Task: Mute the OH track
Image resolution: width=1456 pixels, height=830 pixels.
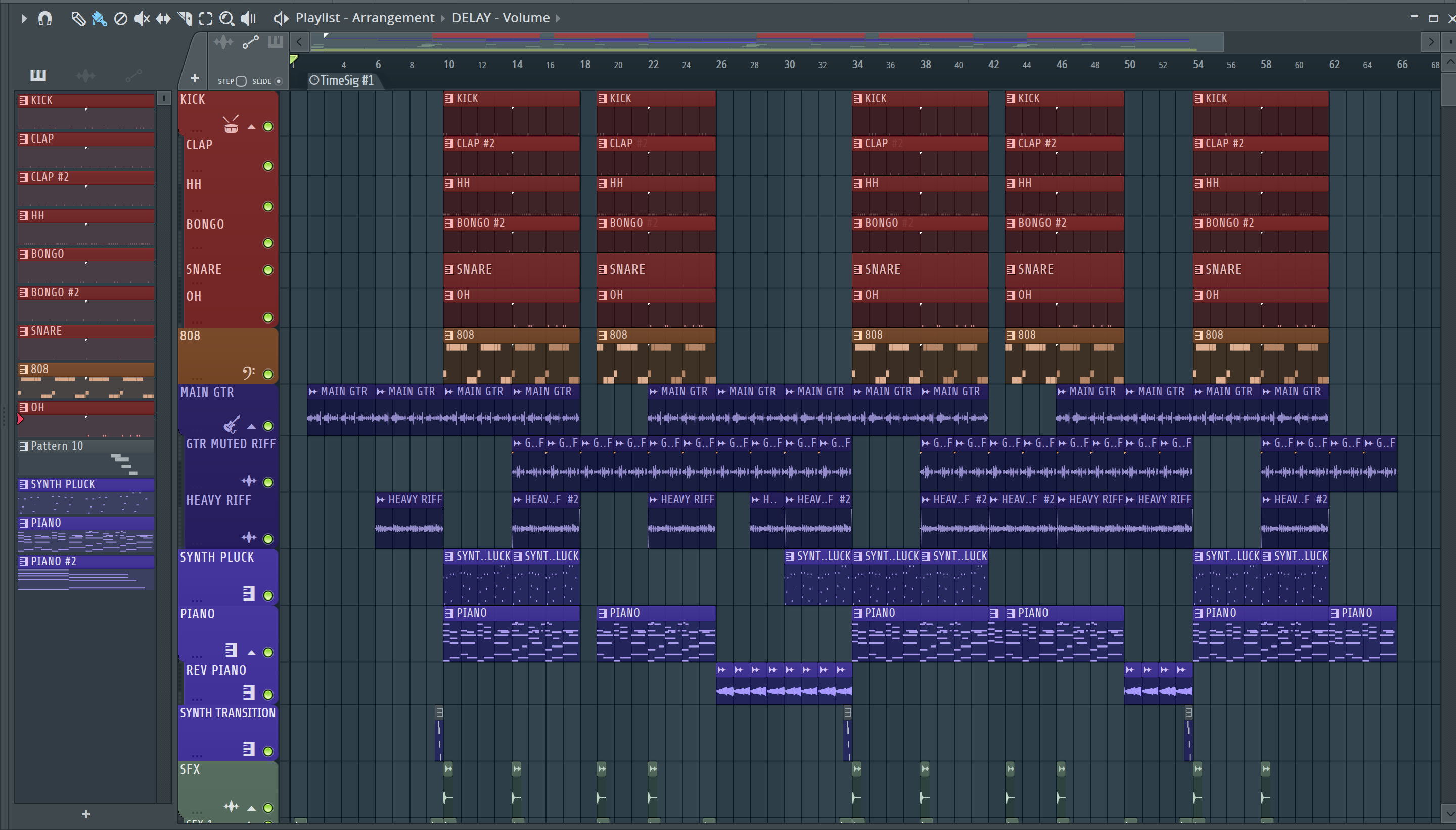Action: click(268, 317)
